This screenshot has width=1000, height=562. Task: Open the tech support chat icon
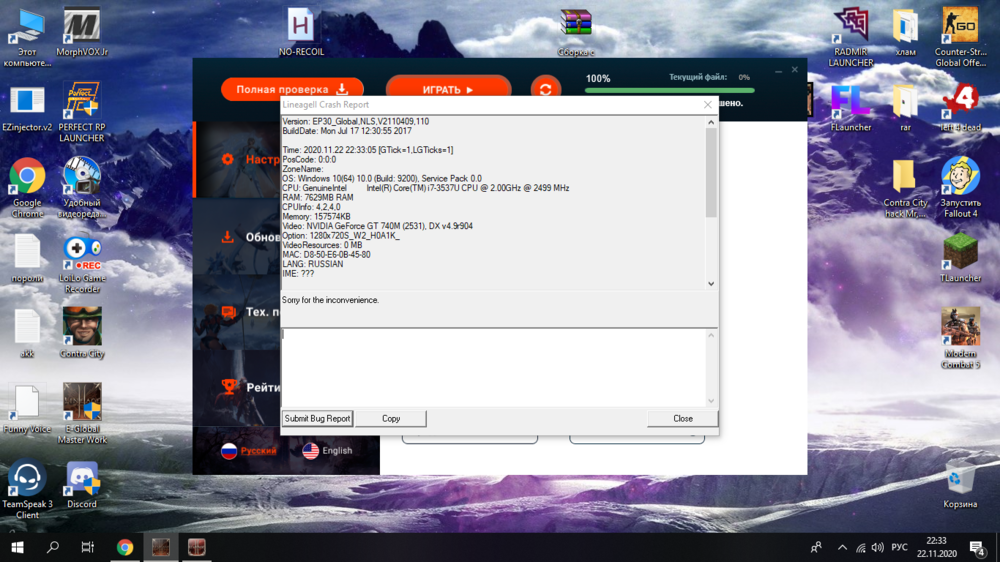tap(228, 312)
